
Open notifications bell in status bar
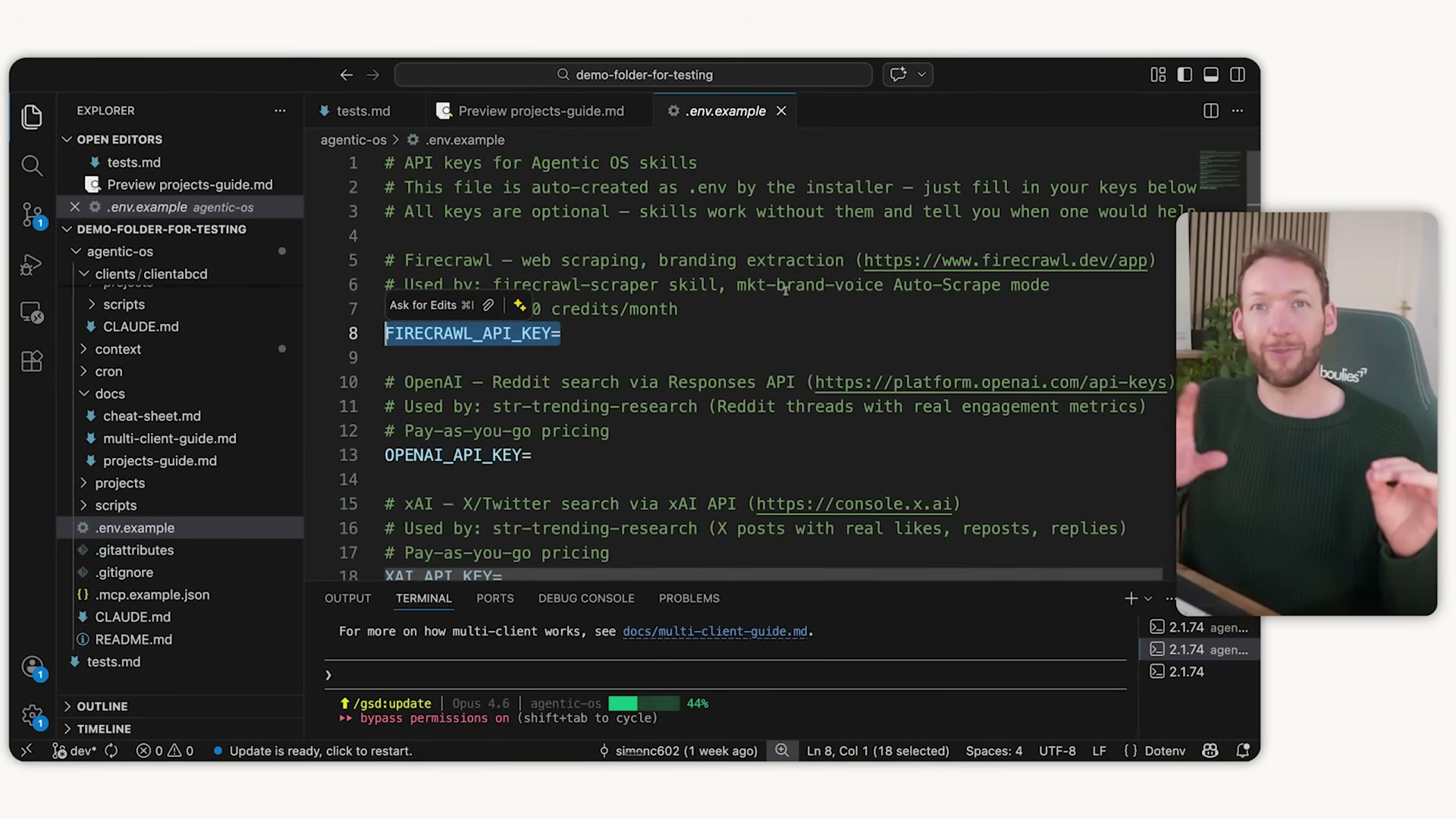click(x=1243, y=751)
